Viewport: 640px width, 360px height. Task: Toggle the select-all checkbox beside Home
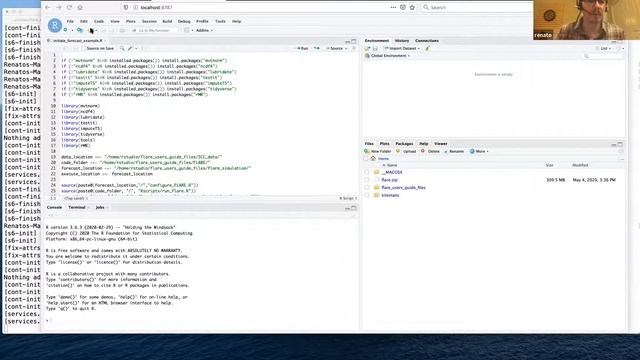coord(366,158)
